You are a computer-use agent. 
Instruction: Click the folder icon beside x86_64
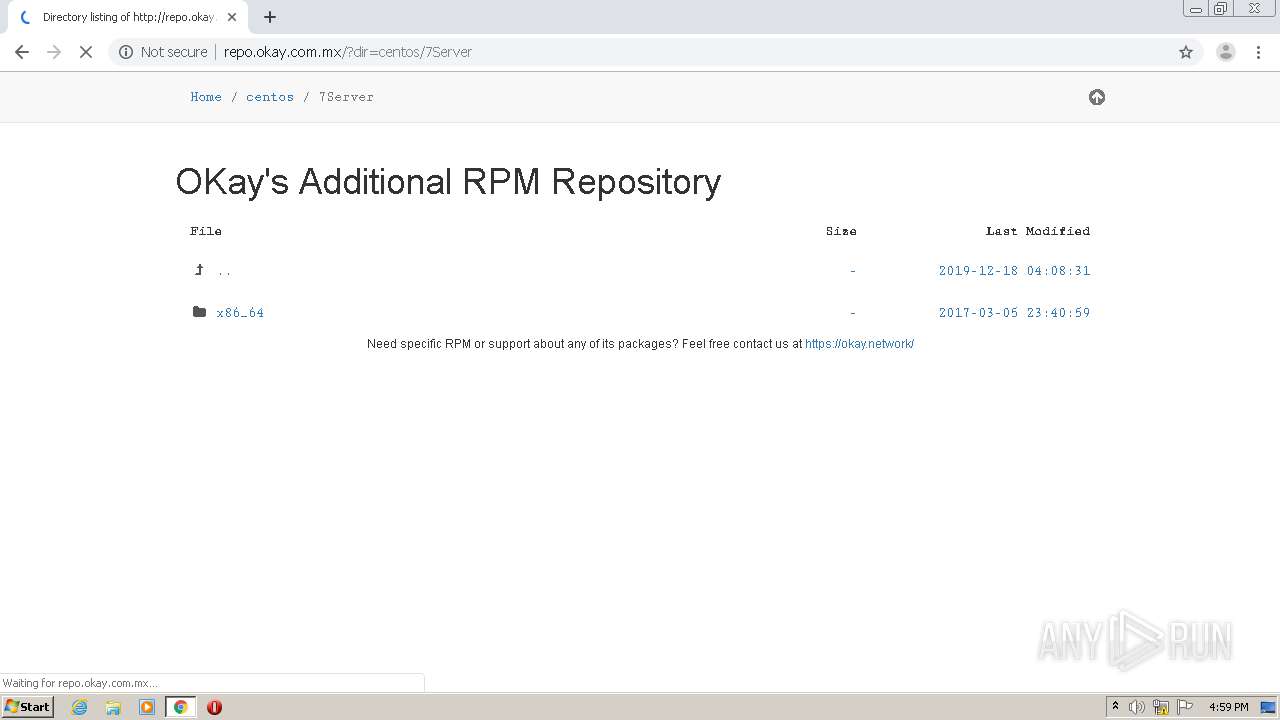click(x=199, y=312)
